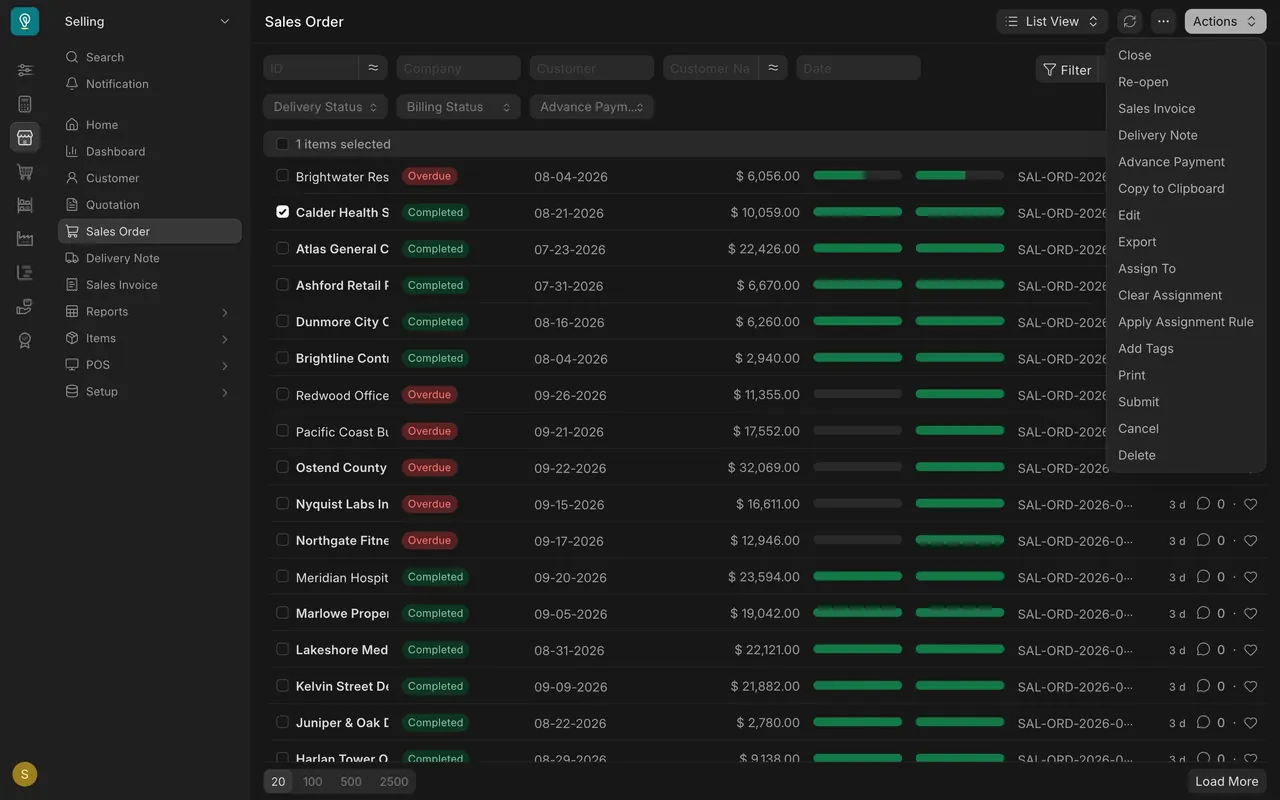Like the Nyquist Labs order with heart icon
Screen dimensions: 1280x800
pyautogui.click(x=1250, y=504)
